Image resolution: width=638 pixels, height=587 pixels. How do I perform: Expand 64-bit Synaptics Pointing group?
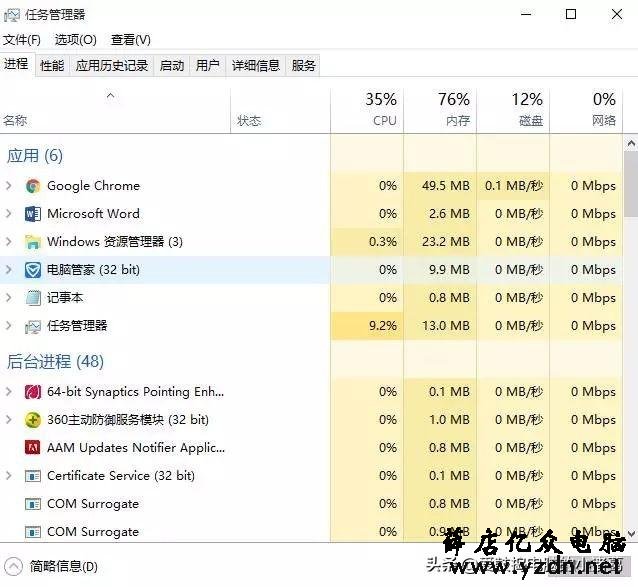pyautogui.click(x=9, y=392)
